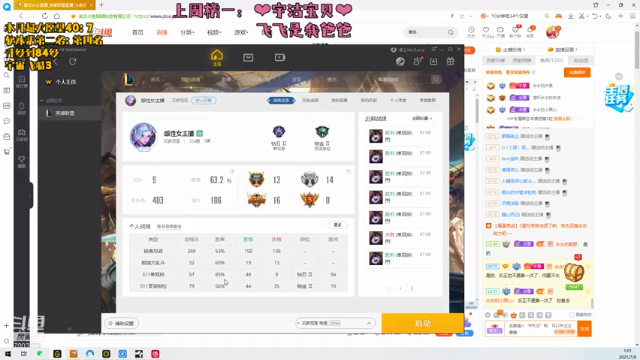Screen dimensions: 640x360
Task: Open the Douyu 游戏 nav dropdown
Action: (241, 32)
